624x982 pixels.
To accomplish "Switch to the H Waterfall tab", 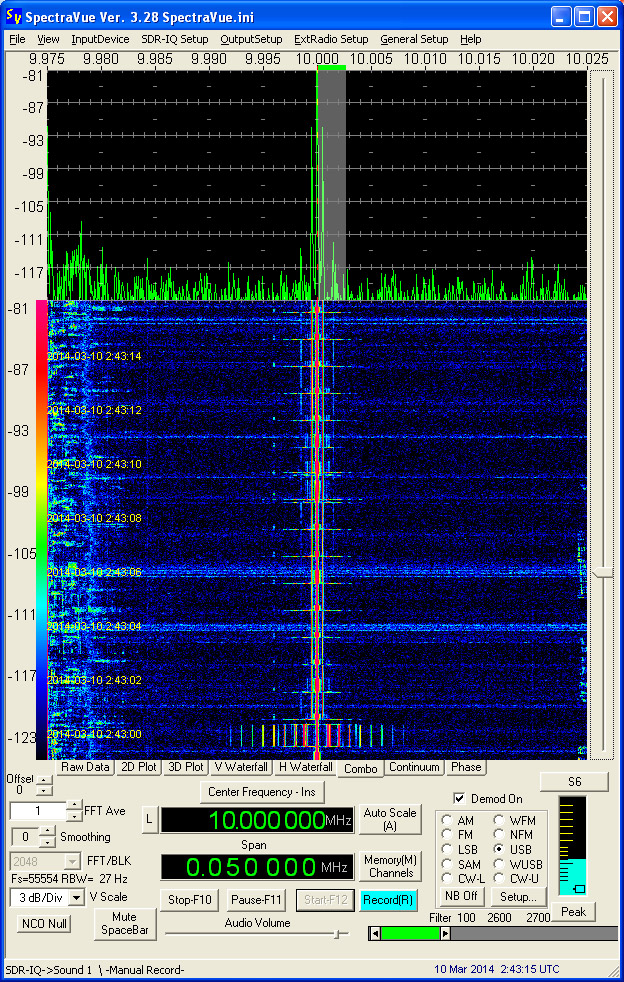I will click(305, 767).
